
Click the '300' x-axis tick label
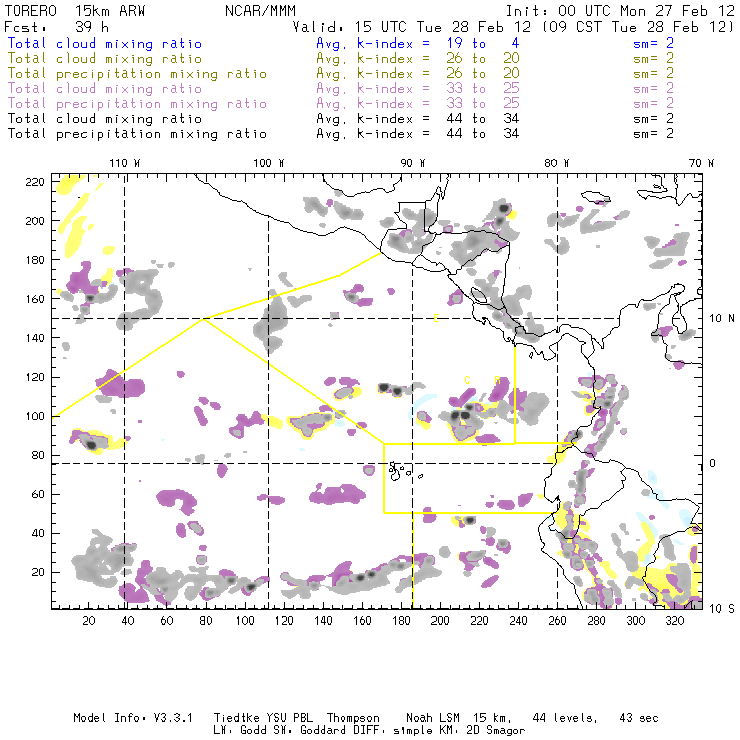tap(635, 621)
